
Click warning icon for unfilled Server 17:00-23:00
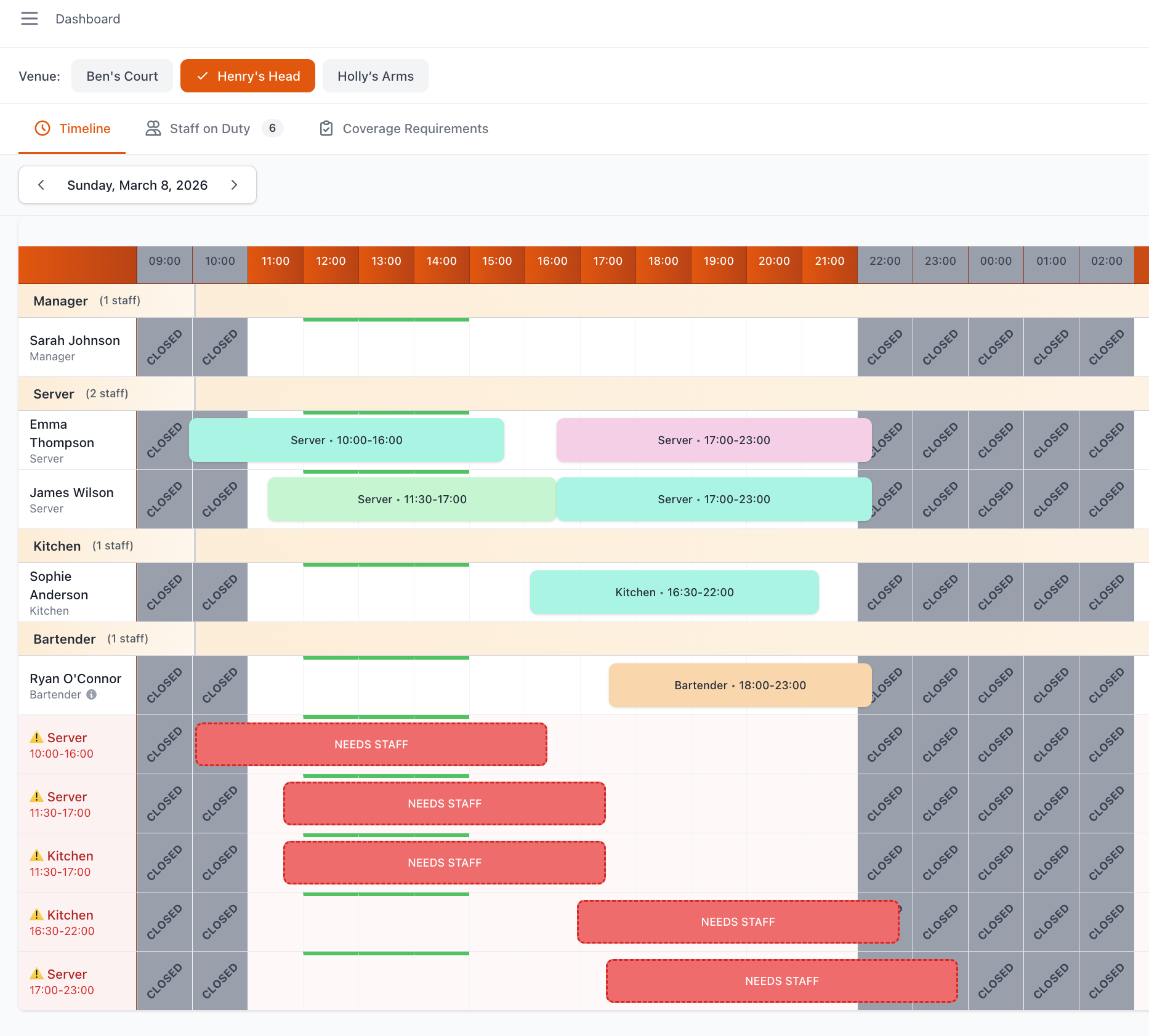[37, 974]
